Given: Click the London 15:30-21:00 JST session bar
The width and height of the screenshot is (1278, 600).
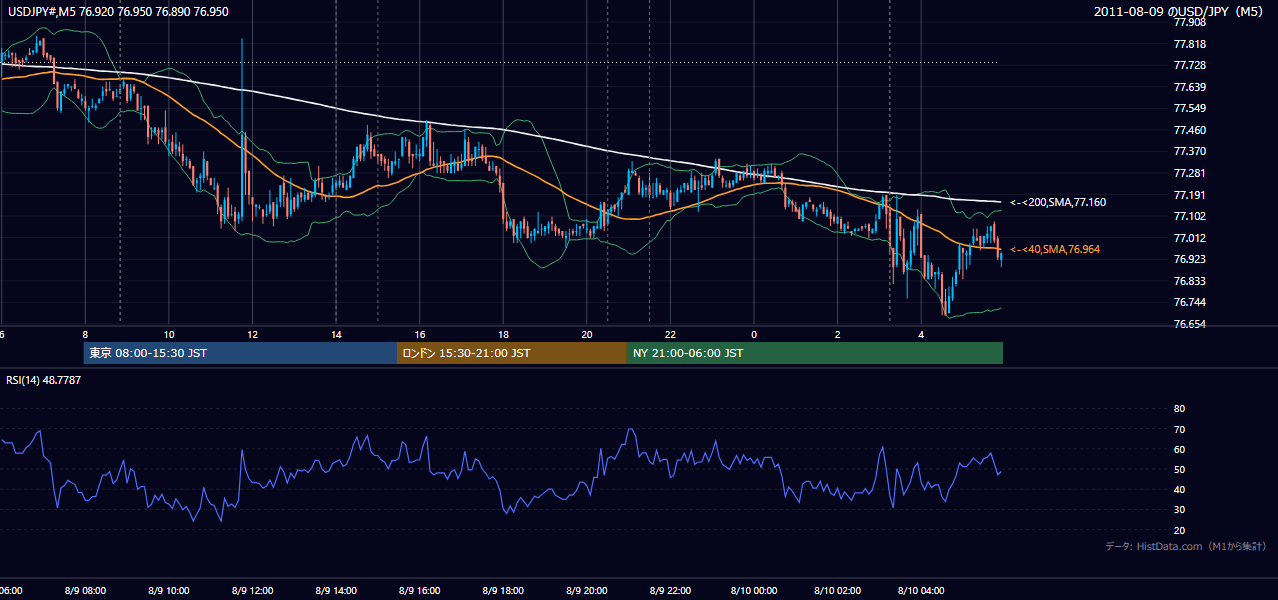Looking at the screenshot, I should (x=512, y=353).
